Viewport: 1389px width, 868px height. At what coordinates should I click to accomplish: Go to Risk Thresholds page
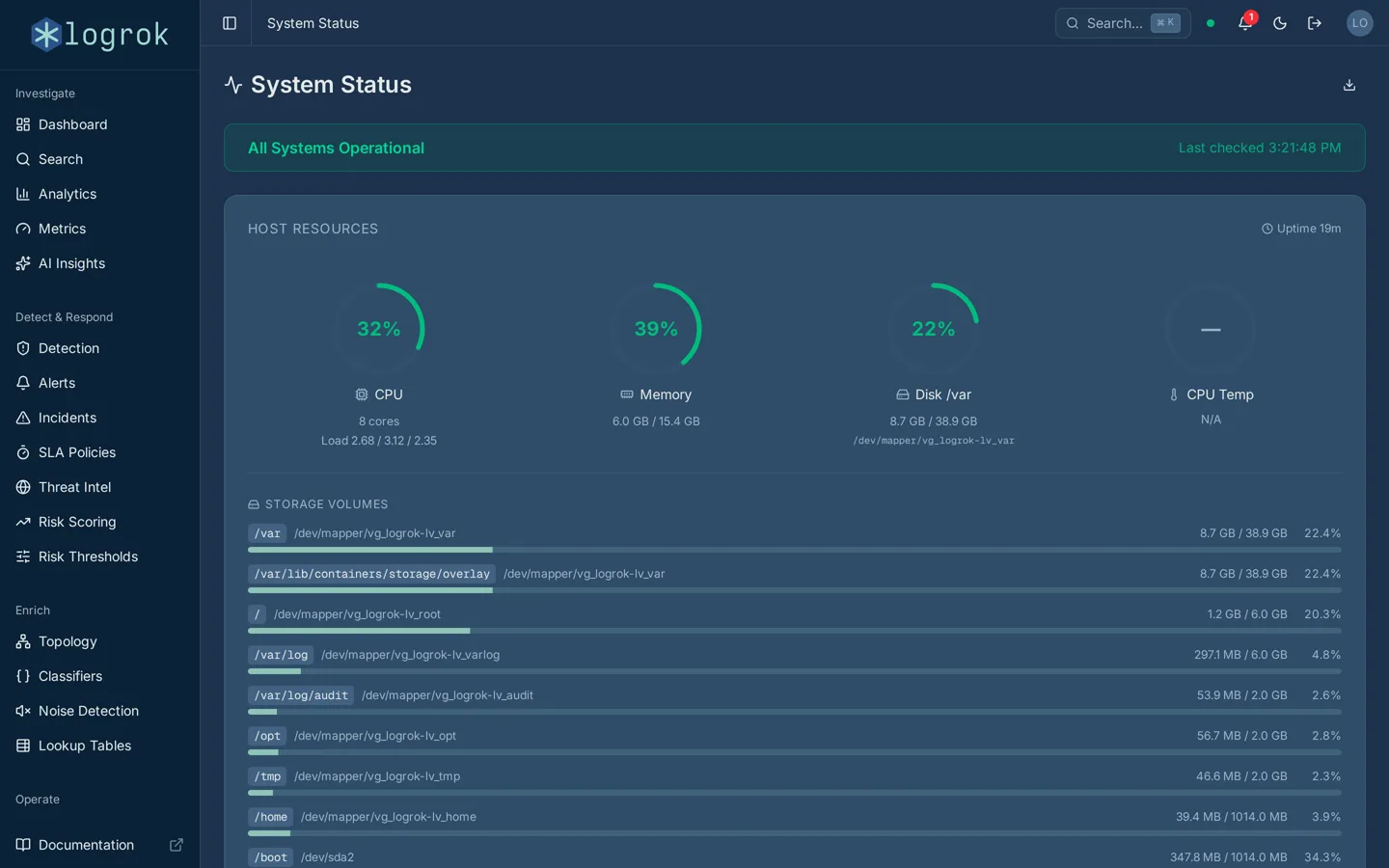pos(99,556)
